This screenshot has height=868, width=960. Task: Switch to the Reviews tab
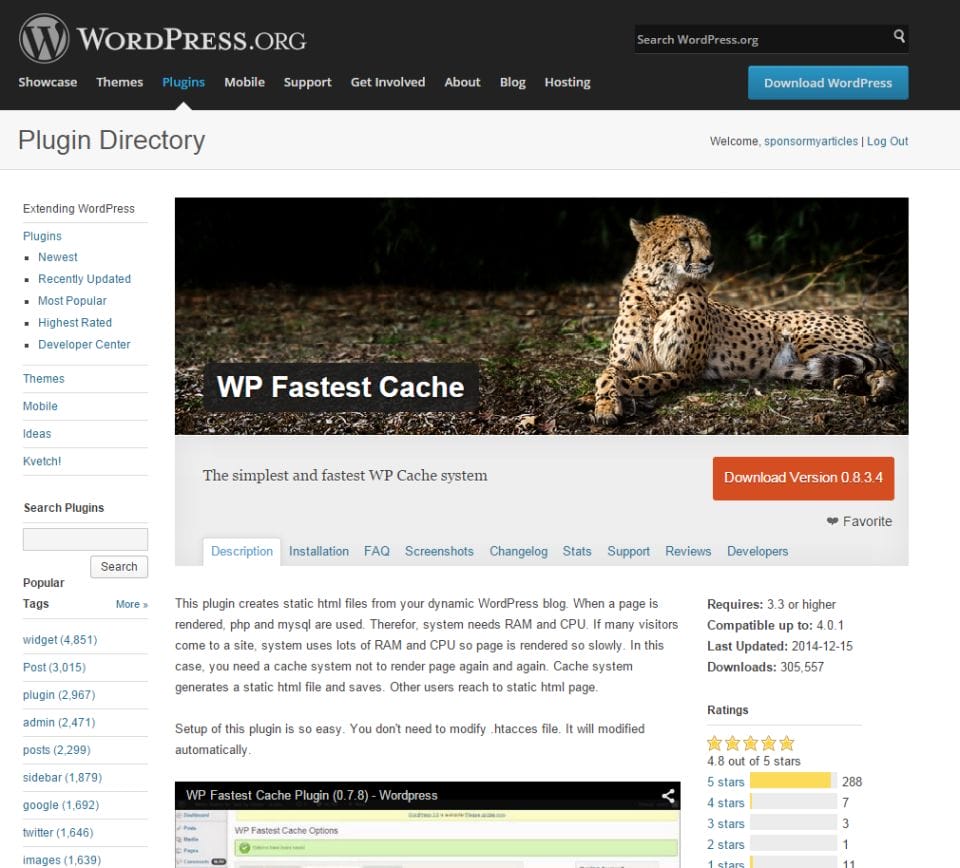[x=688, y=551]
